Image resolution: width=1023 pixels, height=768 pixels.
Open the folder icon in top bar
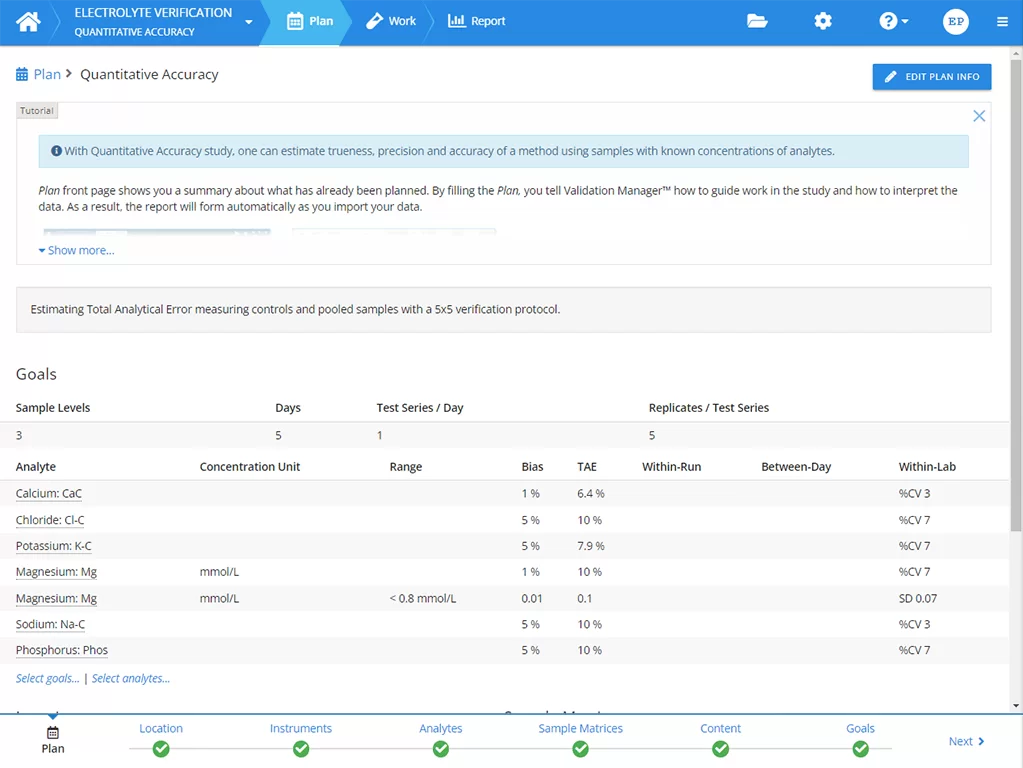coord(757,21)
